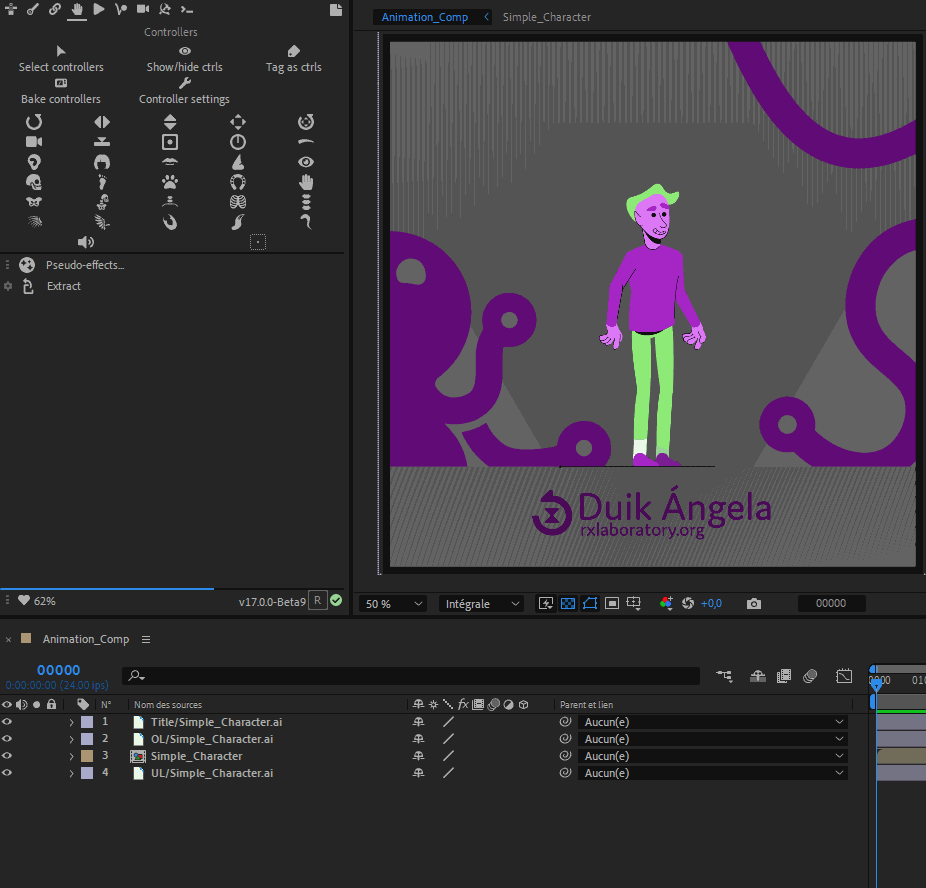Viewport: 926px width, 888px height.
Task: Toggle visibility of the Simple_Character layer
Action: [7, 756]
